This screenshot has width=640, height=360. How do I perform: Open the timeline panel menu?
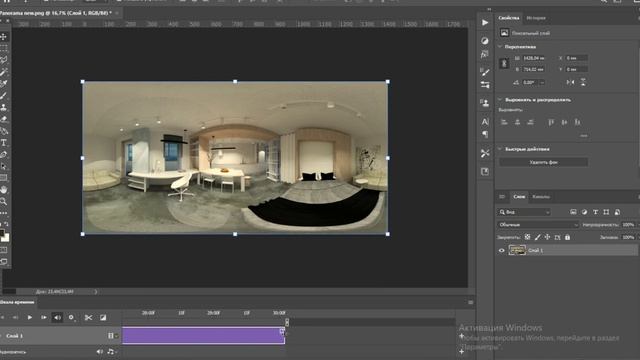coord(471,302)
